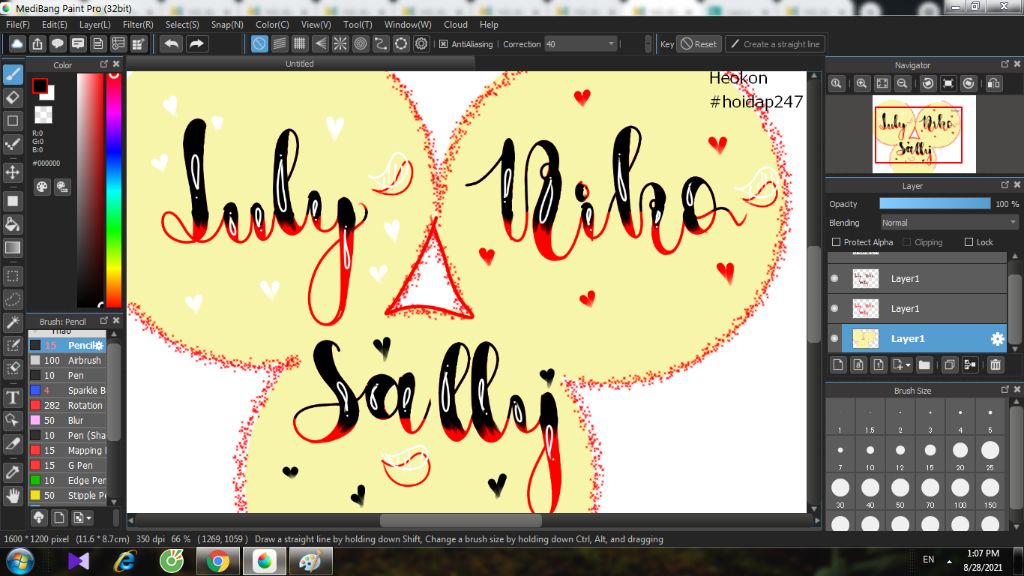Viewport: 1024px width, 576px height.
Task: Enable radial snap guide
Action: 340,44
